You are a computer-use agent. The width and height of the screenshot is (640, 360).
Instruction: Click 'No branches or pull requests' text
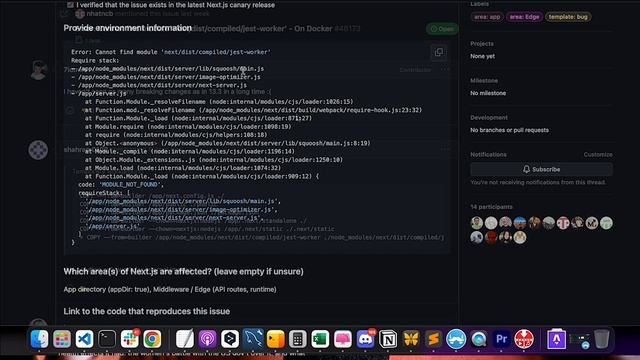coord(509,130)
